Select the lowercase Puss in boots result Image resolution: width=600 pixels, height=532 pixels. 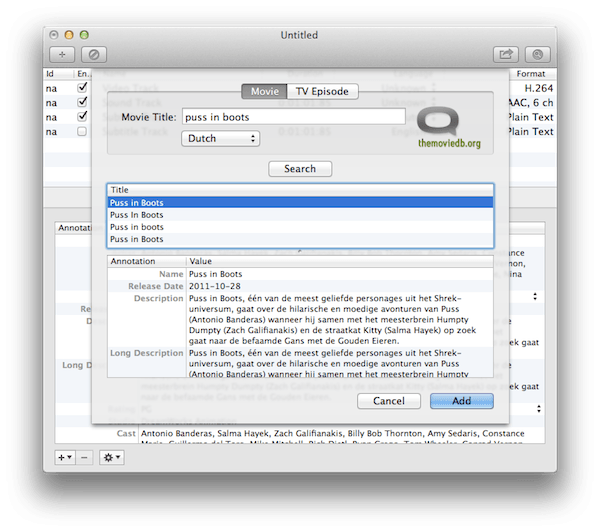point(300,227)
